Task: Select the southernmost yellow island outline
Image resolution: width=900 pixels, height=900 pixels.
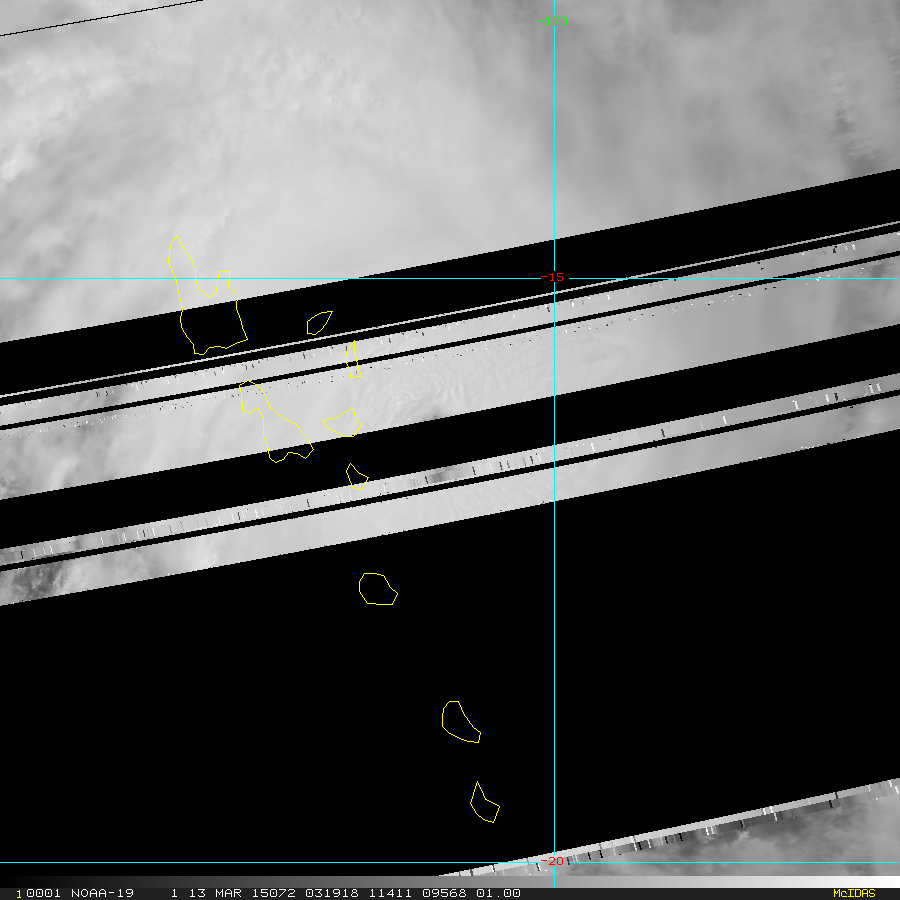Action: pos(484,804)
